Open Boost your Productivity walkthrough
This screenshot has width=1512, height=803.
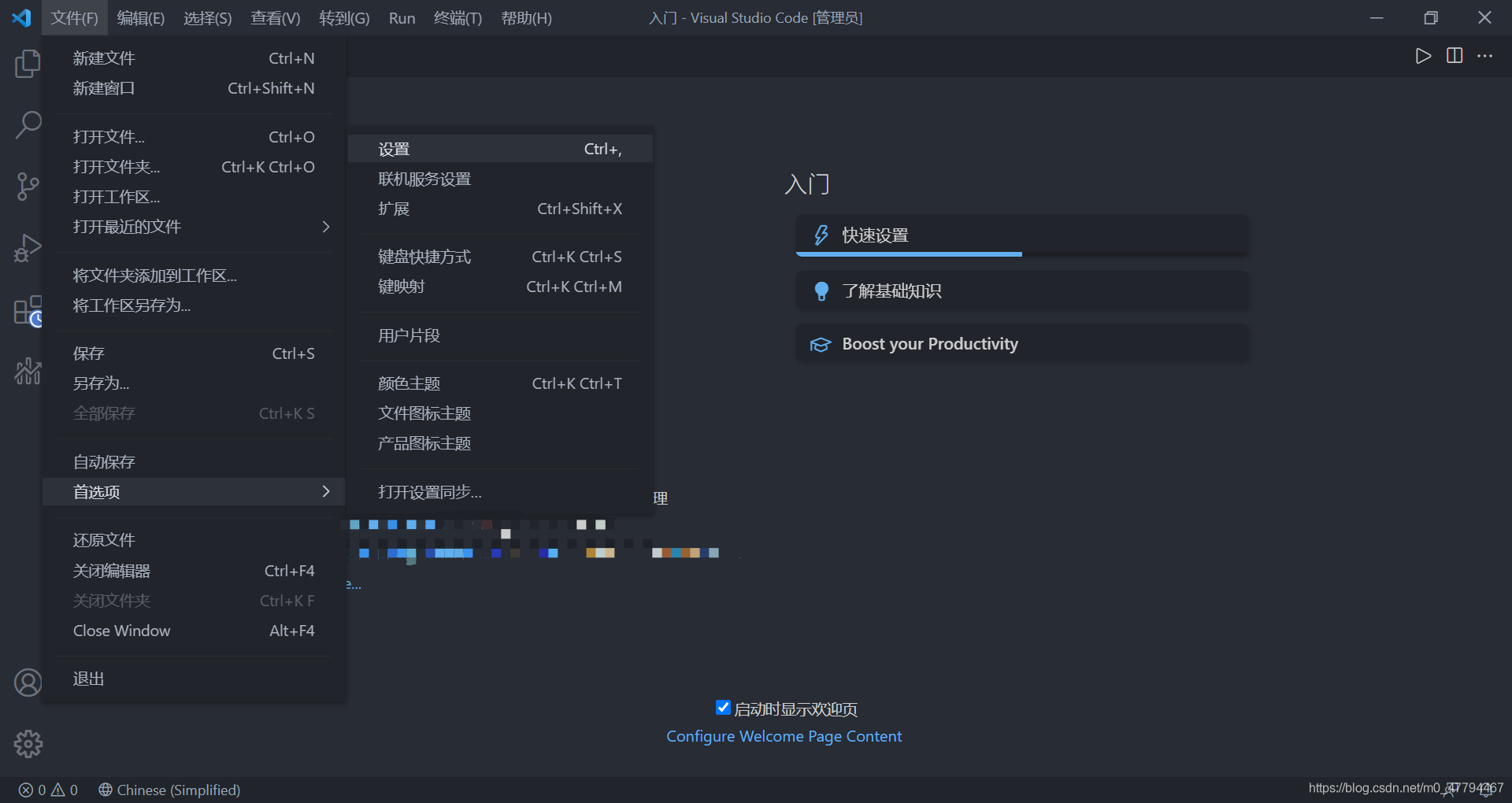tap(1022, 344)
